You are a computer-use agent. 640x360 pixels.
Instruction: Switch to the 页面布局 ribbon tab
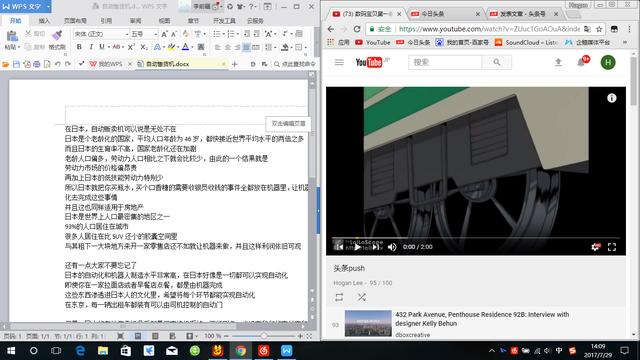[x=75, y=21]
